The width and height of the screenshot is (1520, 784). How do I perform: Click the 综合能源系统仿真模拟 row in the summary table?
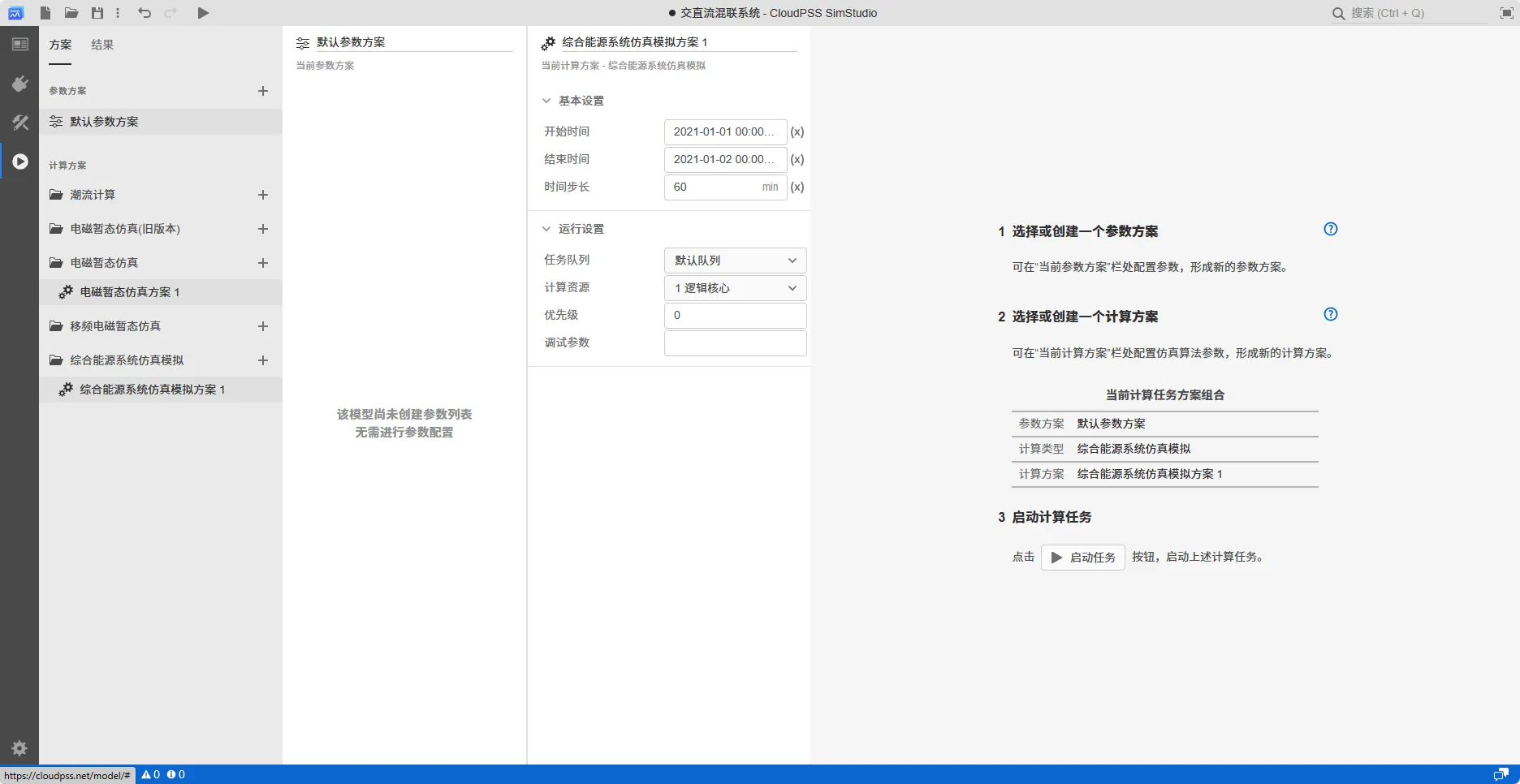[1164, 449]
